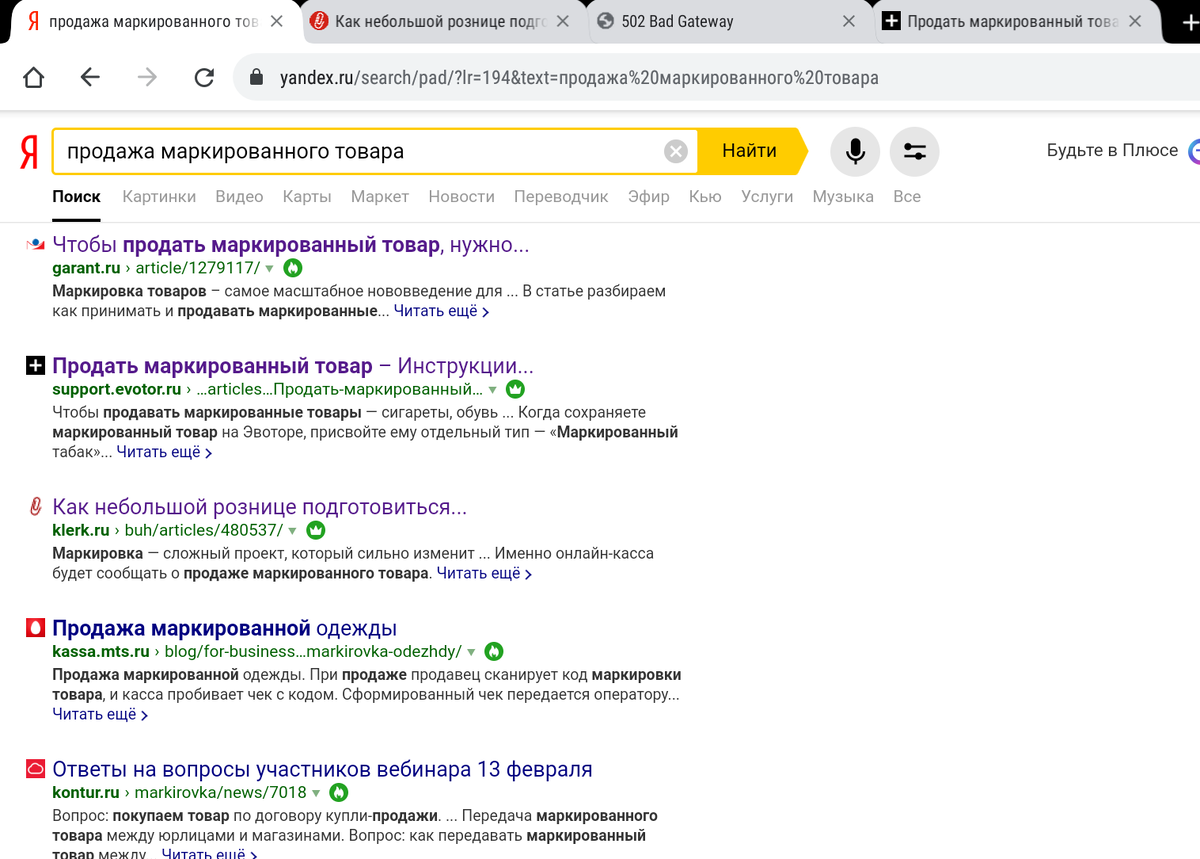Open result 'Как небольшой рознице подготовиться...'

point(260,507)
